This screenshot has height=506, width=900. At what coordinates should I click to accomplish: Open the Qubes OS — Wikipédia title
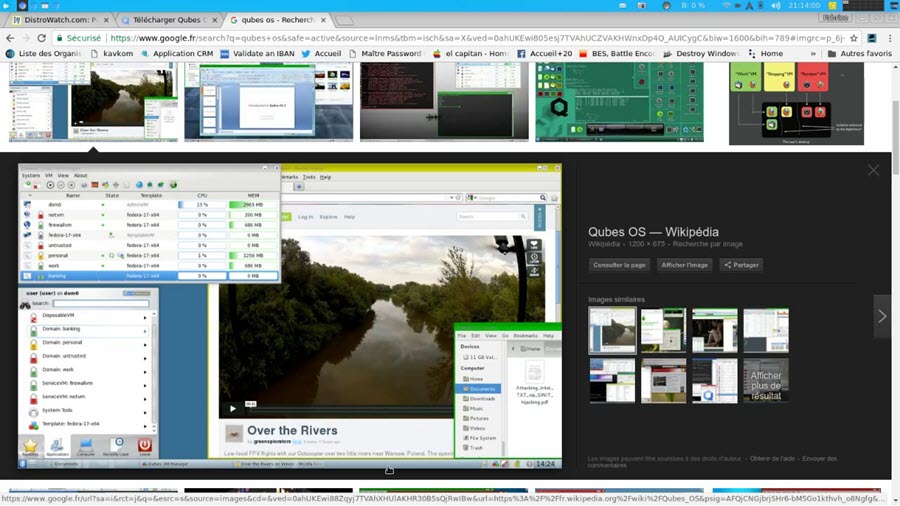(x=653, y=232)
